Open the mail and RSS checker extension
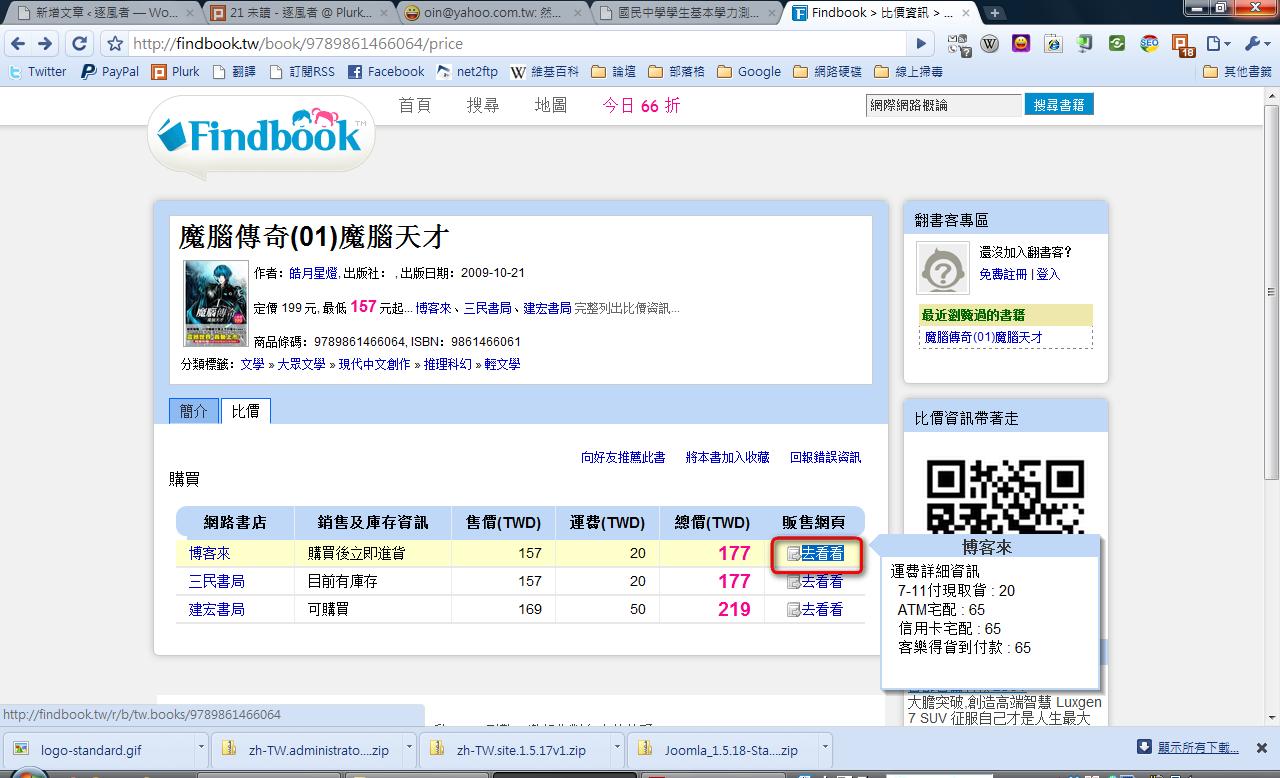The width and height of the screenshot is (1280, 778). pos(959,44)
